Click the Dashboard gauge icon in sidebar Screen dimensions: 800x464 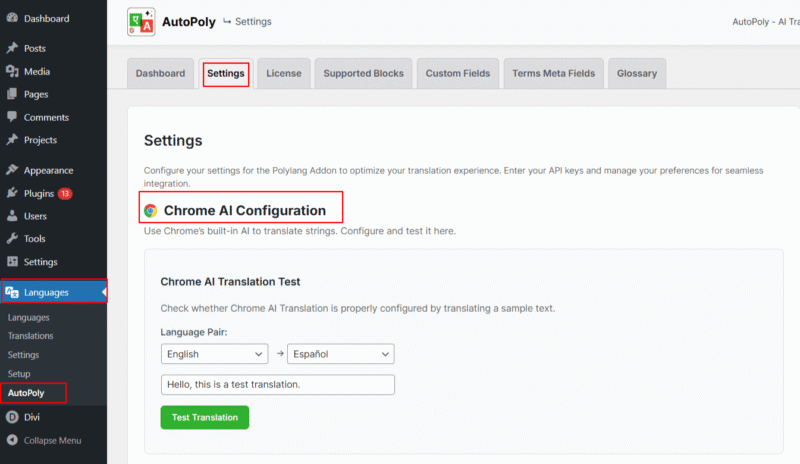(12, 18)
